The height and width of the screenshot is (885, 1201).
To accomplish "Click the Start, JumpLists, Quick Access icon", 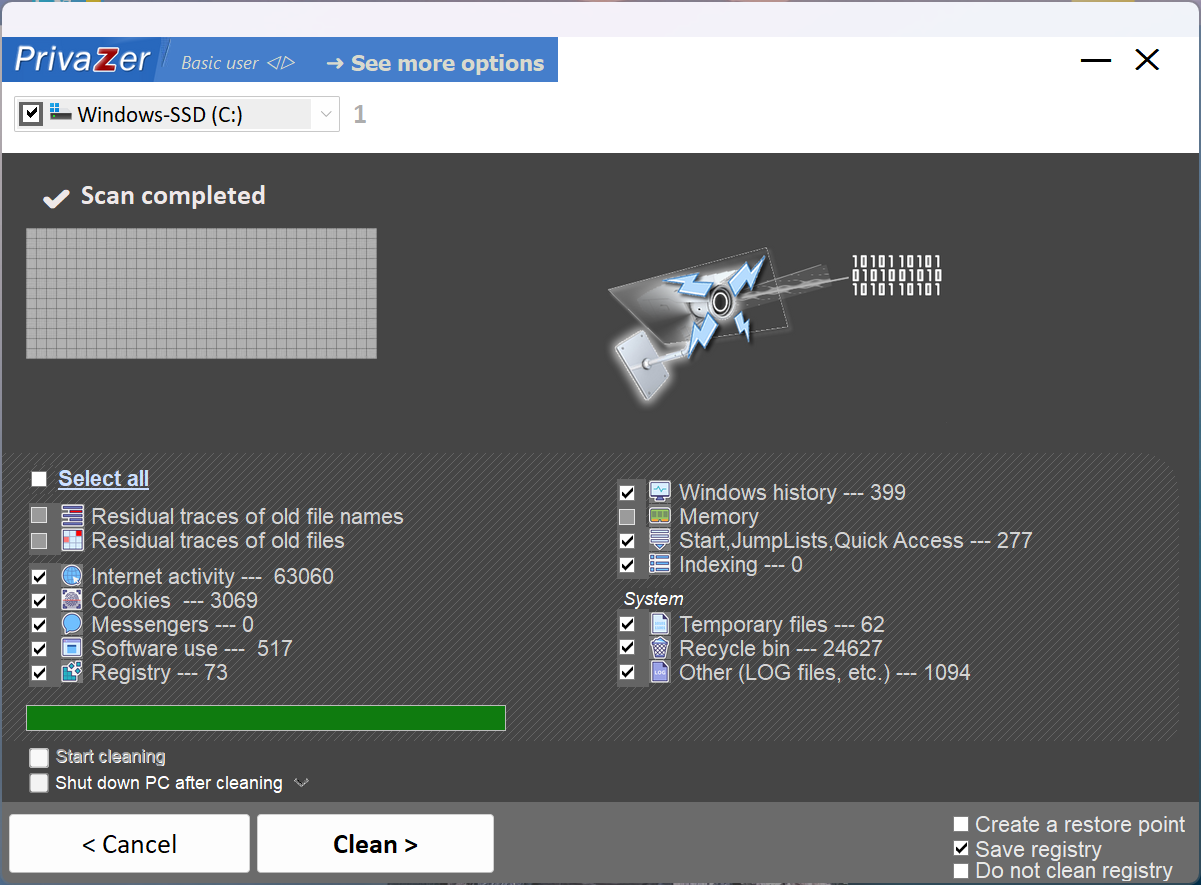I will point(660,540).
